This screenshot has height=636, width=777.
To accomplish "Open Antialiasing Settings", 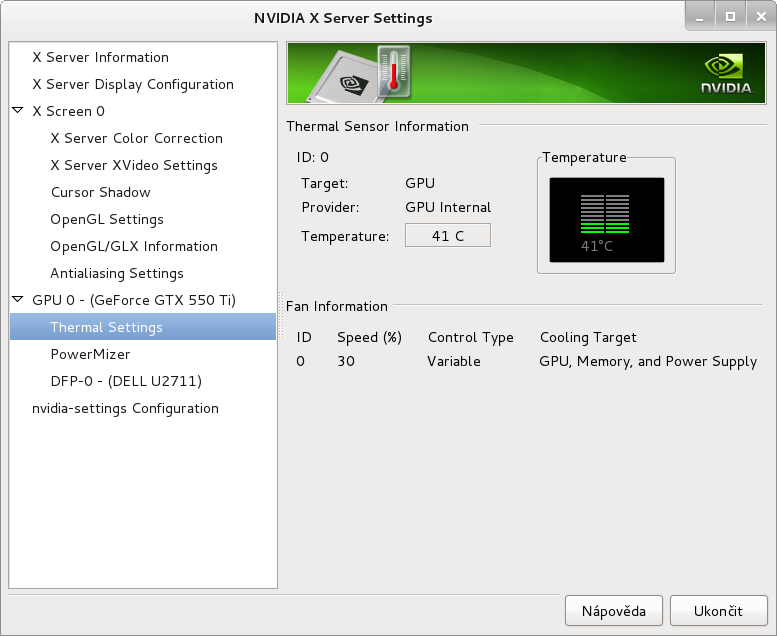I will 117,273.
